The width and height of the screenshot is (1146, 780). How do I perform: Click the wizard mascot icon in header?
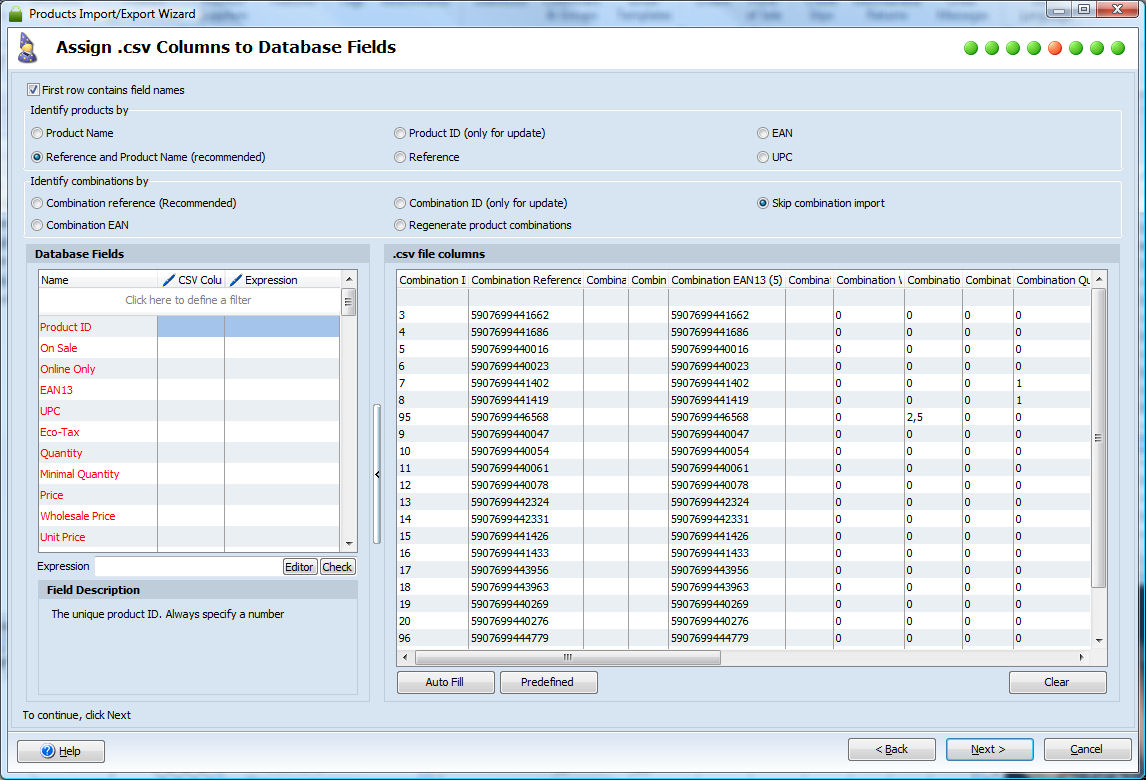[x=27, y=47]
